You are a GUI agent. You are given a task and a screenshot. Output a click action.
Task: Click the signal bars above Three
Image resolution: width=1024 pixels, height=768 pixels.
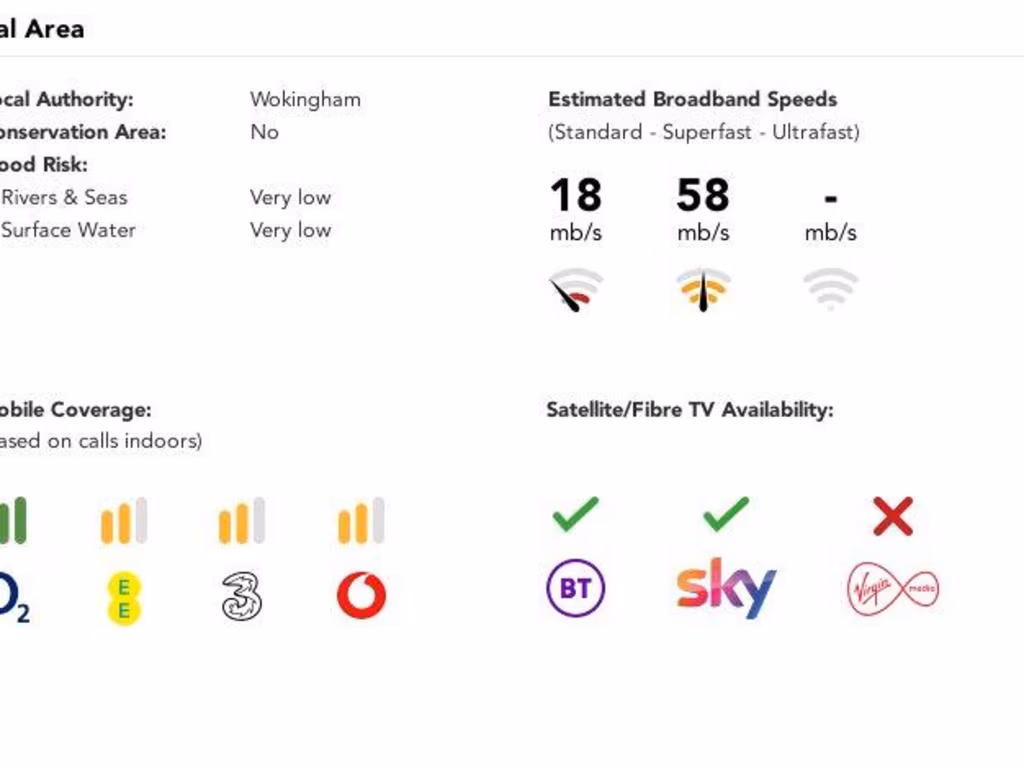point(242,521)
